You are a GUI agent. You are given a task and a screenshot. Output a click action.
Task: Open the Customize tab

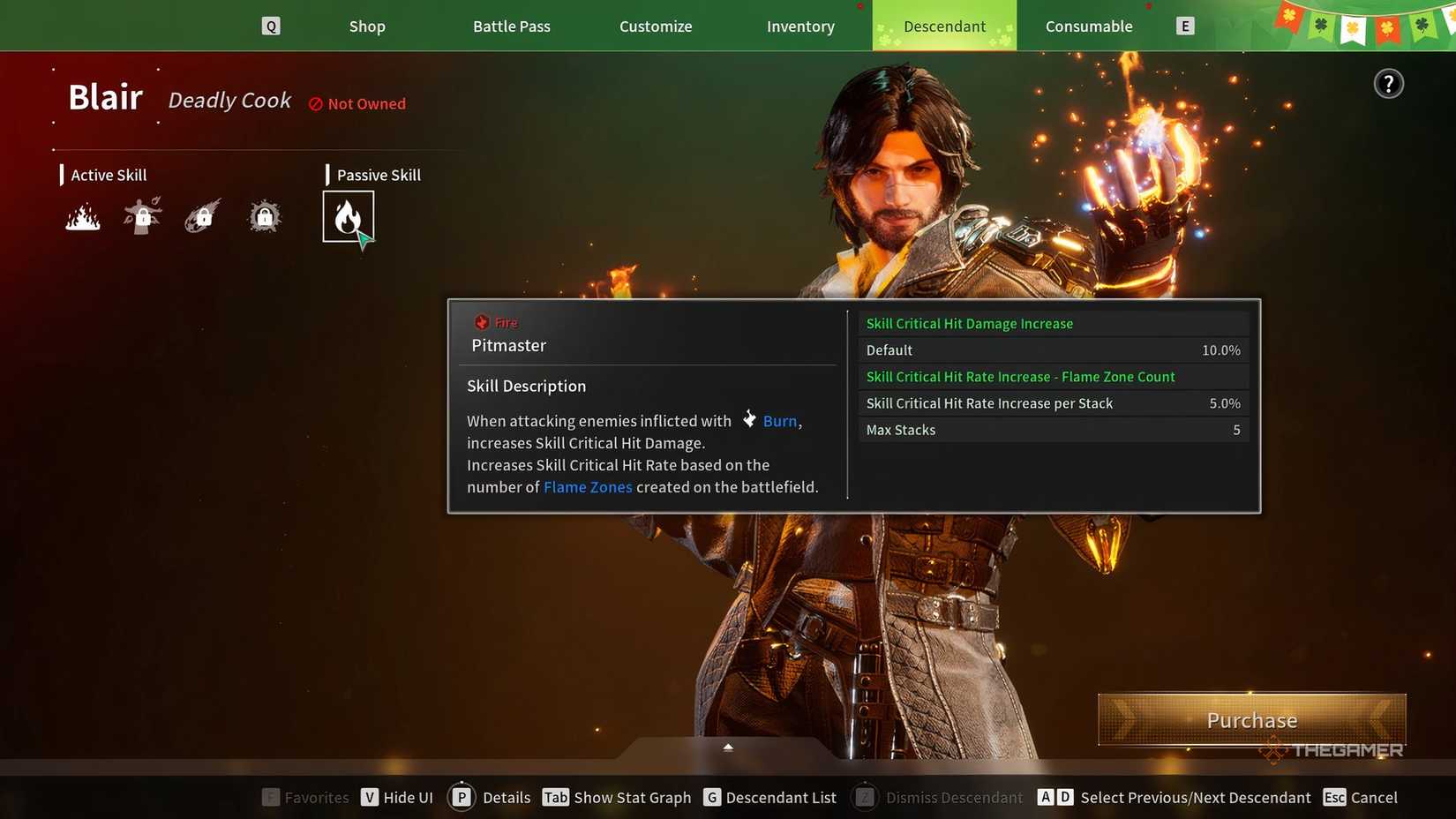[x=656, y=26]
